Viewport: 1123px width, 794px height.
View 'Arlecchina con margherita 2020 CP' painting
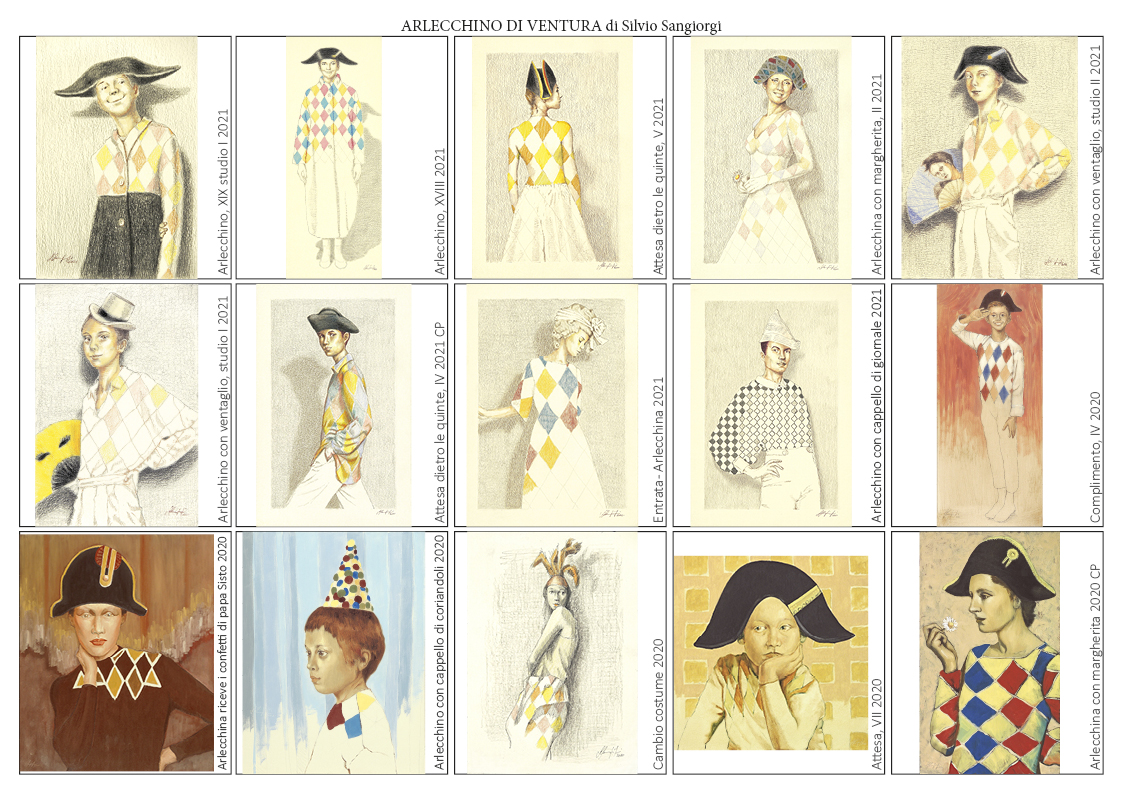pyautogui.click(x=988, y=652)
